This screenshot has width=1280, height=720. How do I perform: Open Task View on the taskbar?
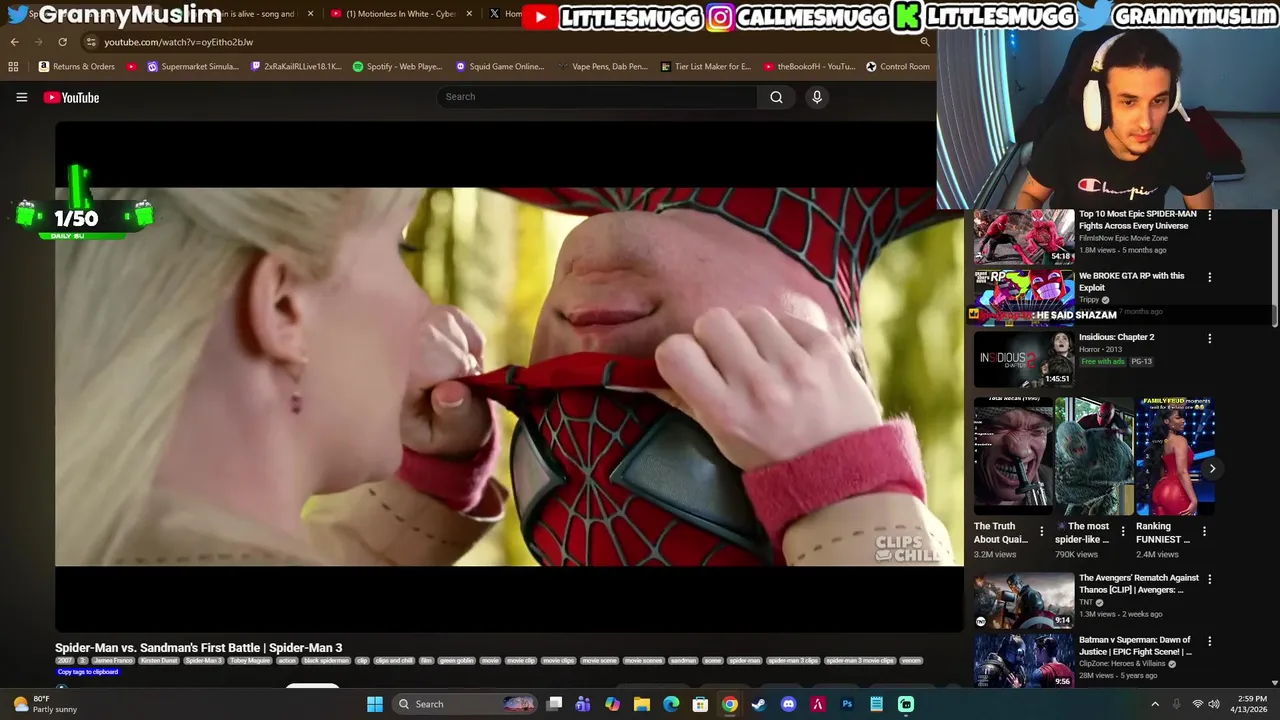tap(555, 704)
